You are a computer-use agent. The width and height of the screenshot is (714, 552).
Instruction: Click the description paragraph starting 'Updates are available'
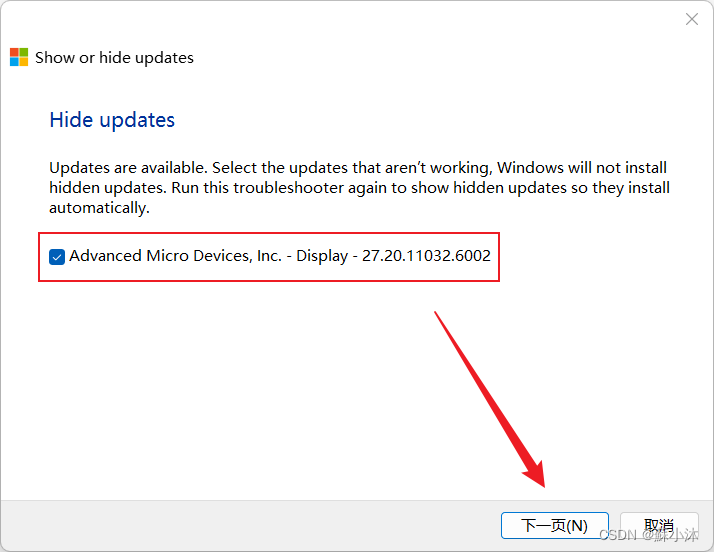[359, 188]
